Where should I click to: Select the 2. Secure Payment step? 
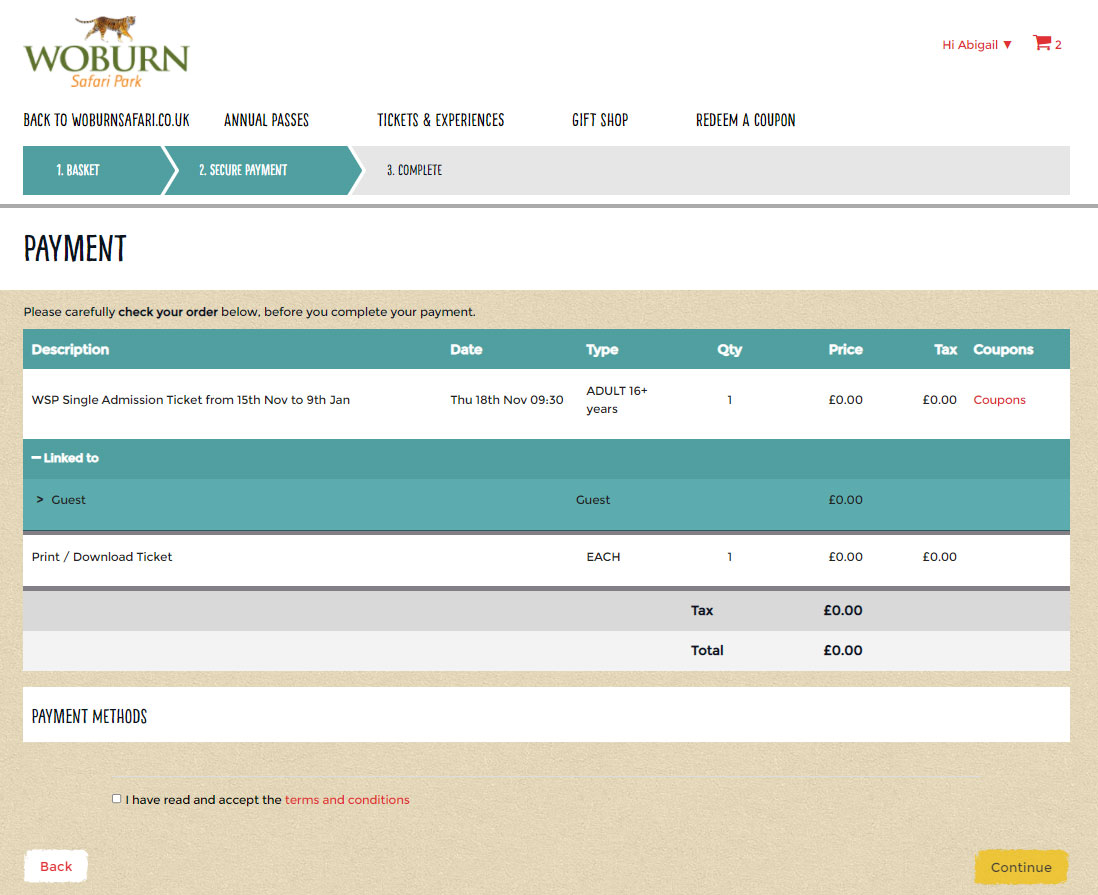click(x=259, y=170)
